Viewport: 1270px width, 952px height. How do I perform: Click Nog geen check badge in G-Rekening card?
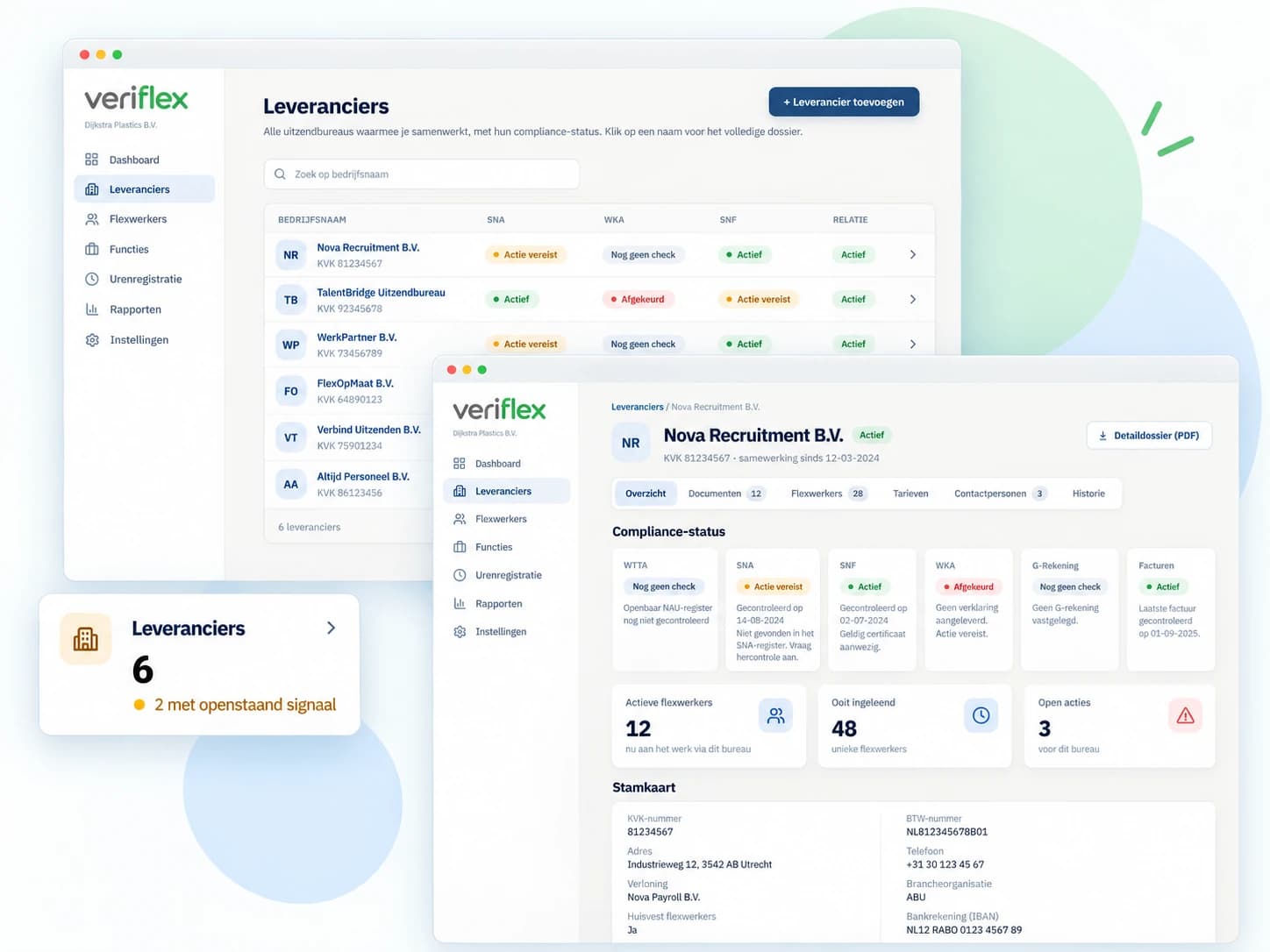[1070, 586]
